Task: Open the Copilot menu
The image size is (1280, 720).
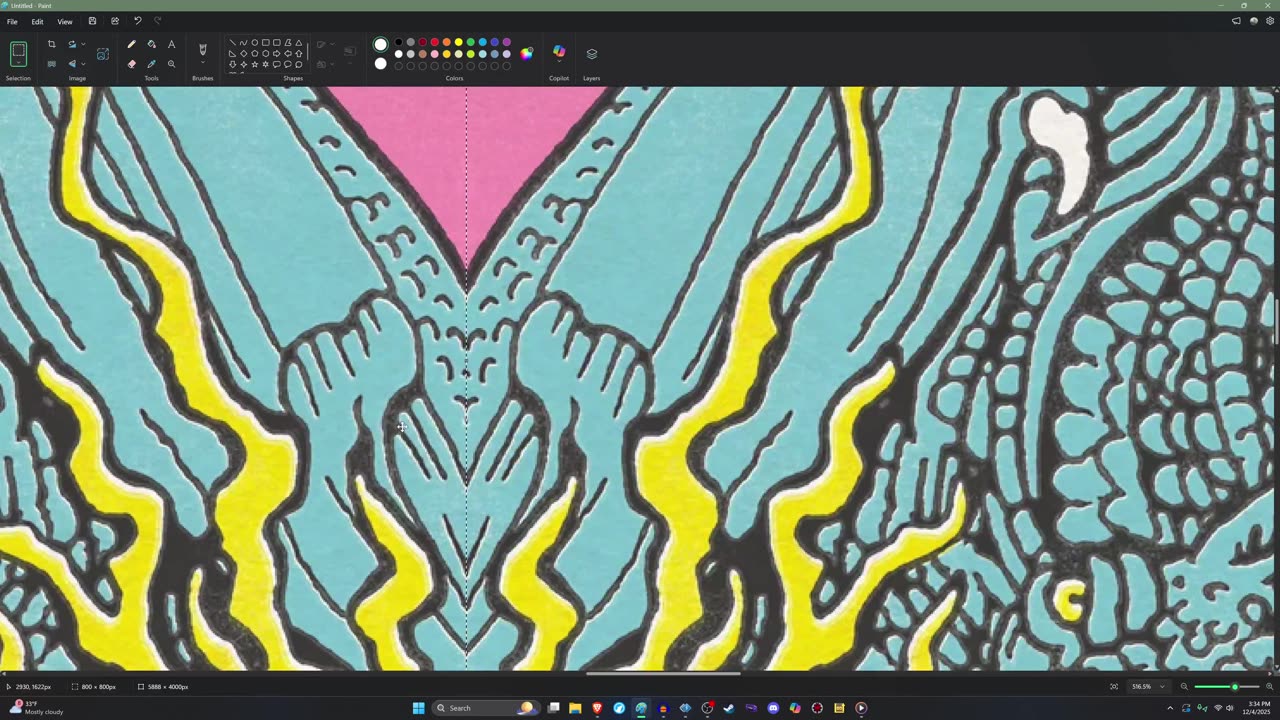Action: pyautogui.click(x=559, y=52)
